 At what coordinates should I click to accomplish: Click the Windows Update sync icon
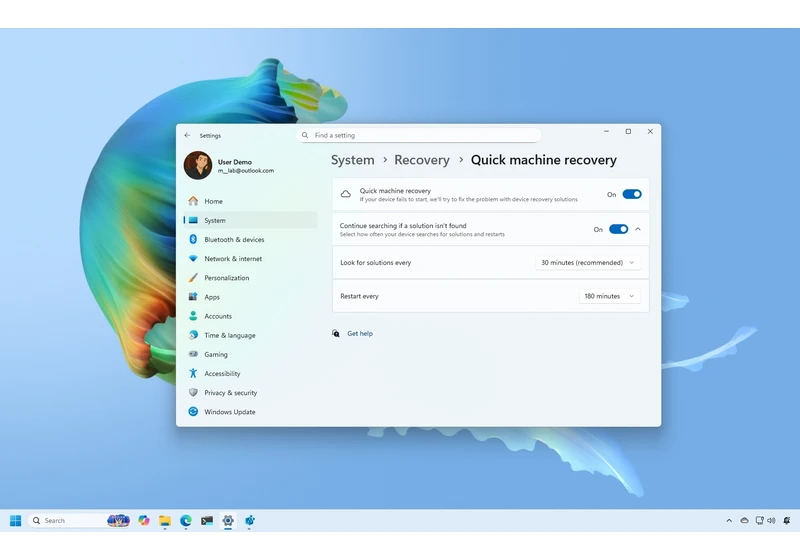point(193,412)
